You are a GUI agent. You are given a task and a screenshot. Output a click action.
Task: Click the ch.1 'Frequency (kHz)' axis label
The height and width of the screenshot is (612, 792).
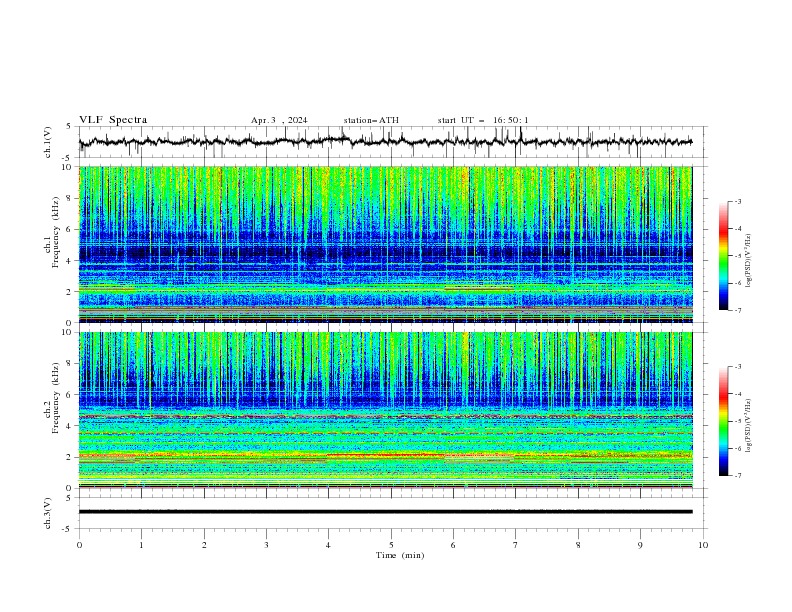(x=56, y=232)
